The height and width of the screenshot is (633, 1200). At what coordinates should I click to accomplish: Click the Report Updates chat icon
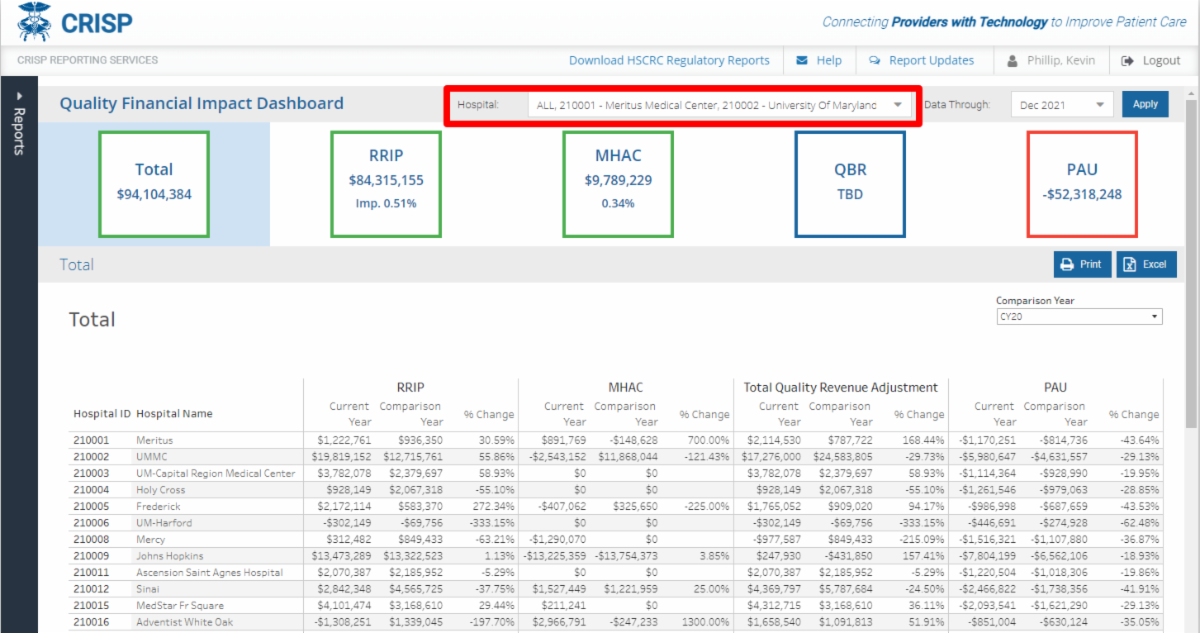click(x=875, y=60)
